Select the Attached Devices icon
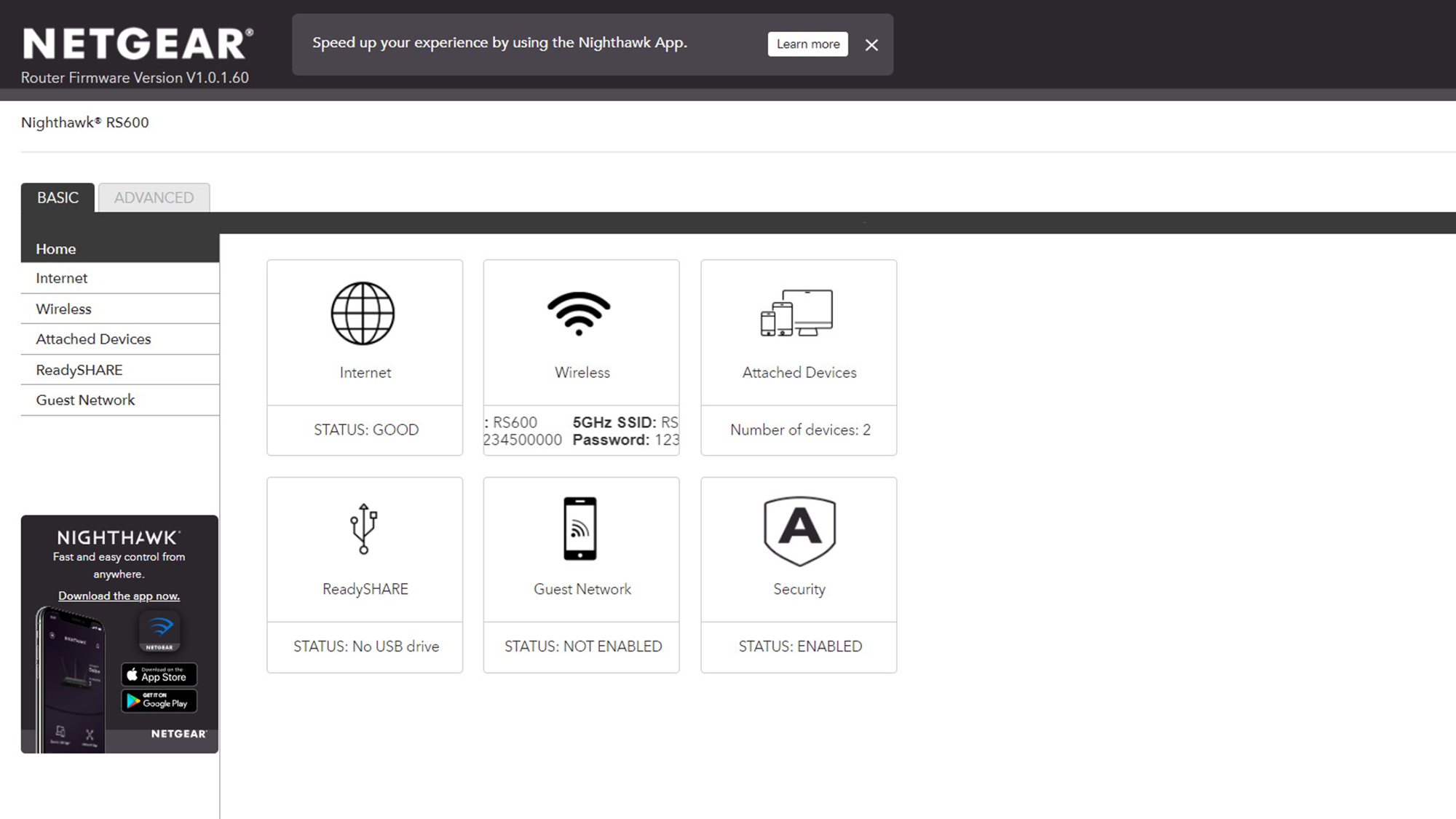The image size is (1456, 819). coord(798,314)
